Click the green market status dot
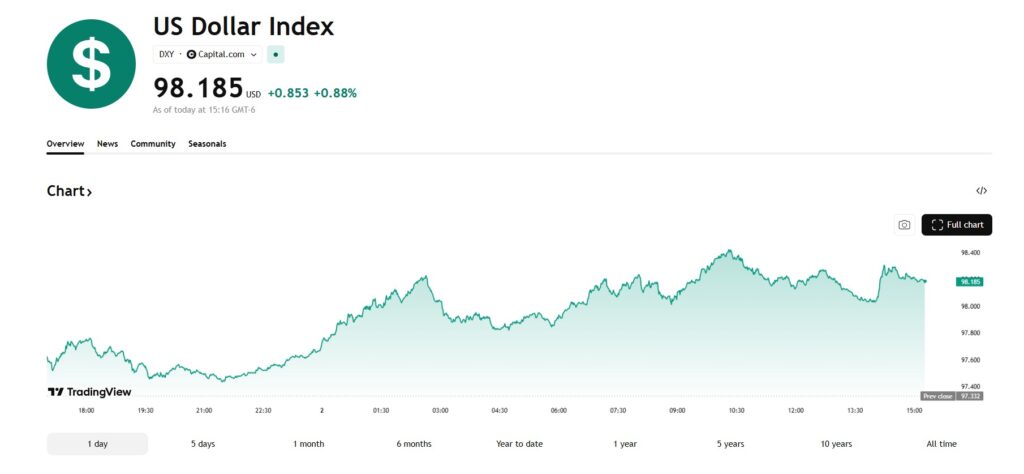Image resolution: width=1024 pixels, height=474 pixels. 276,54
